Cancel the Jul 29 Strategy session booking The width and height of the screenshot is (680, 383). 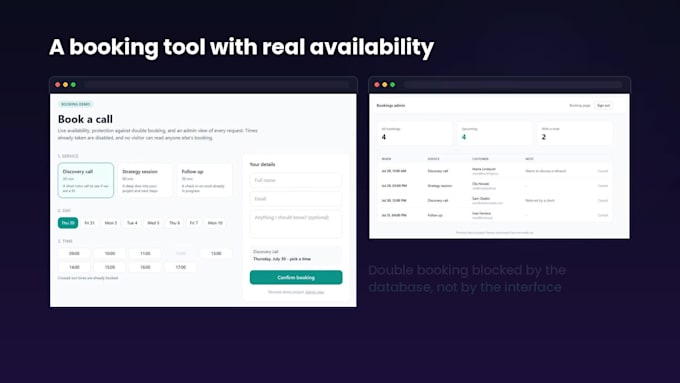pos(603,186)
